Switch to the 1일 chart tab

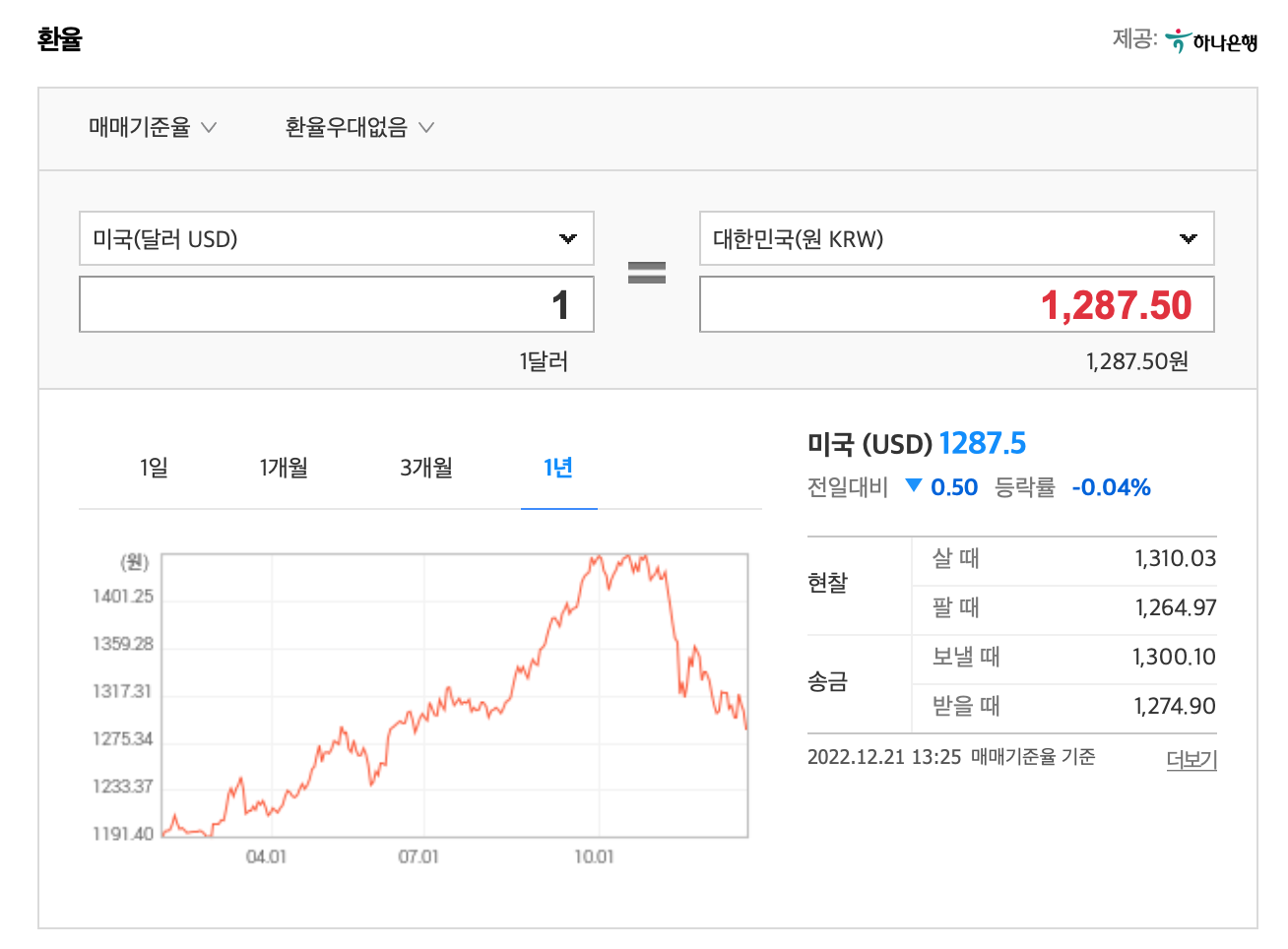[154, 468]
